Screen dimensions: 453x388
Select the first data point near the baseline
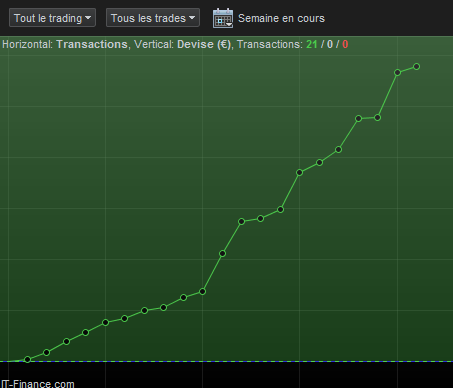(x=28, y=359)
